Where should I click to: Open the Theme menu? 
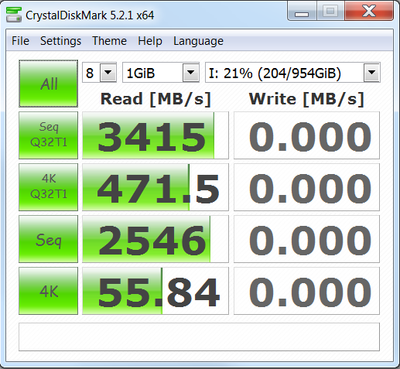(x=109, y=41)
